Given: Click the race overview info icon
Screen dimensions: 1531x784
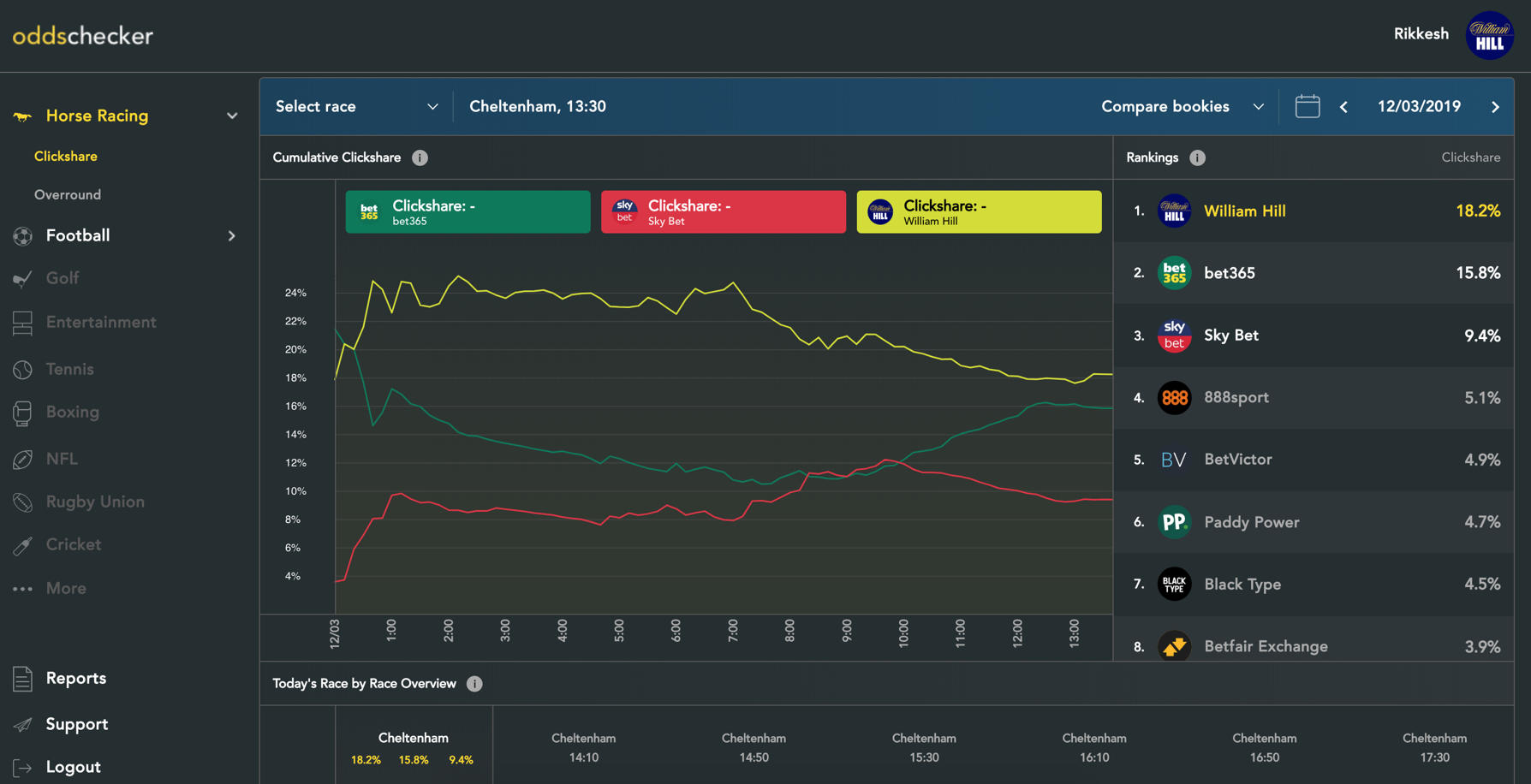Looking at the screenshot, I should click(x=474, y=684).
